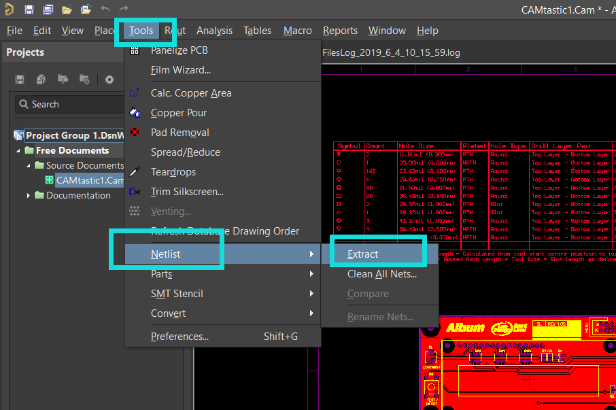The image size is (616, 410).
Task: Open Projects panel settings gear icon
Action: click(x=109, y=79)
